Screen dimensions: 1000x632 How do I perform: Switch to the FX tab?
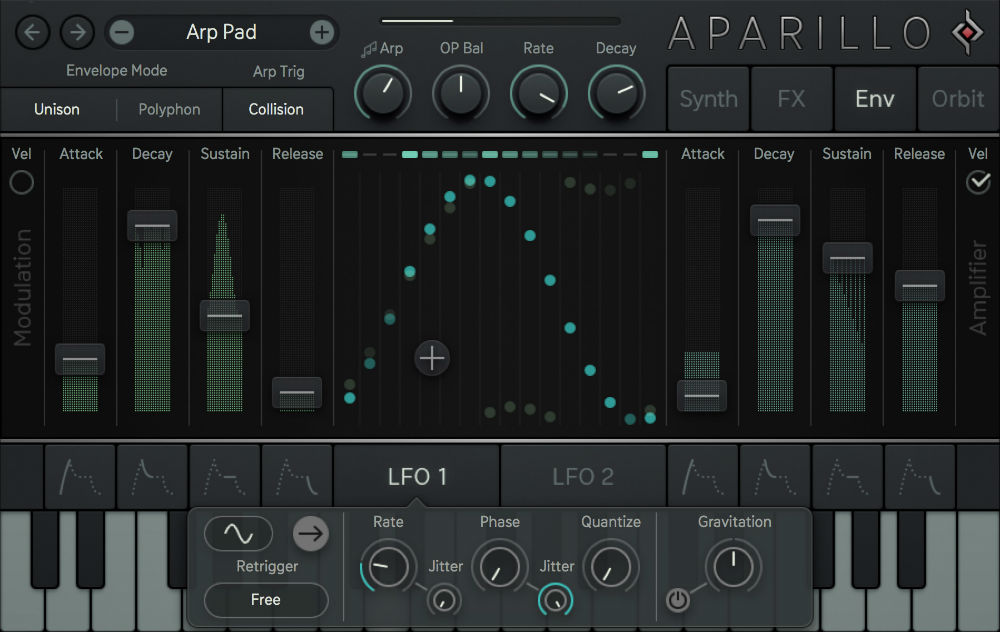[x=789, y=99]
